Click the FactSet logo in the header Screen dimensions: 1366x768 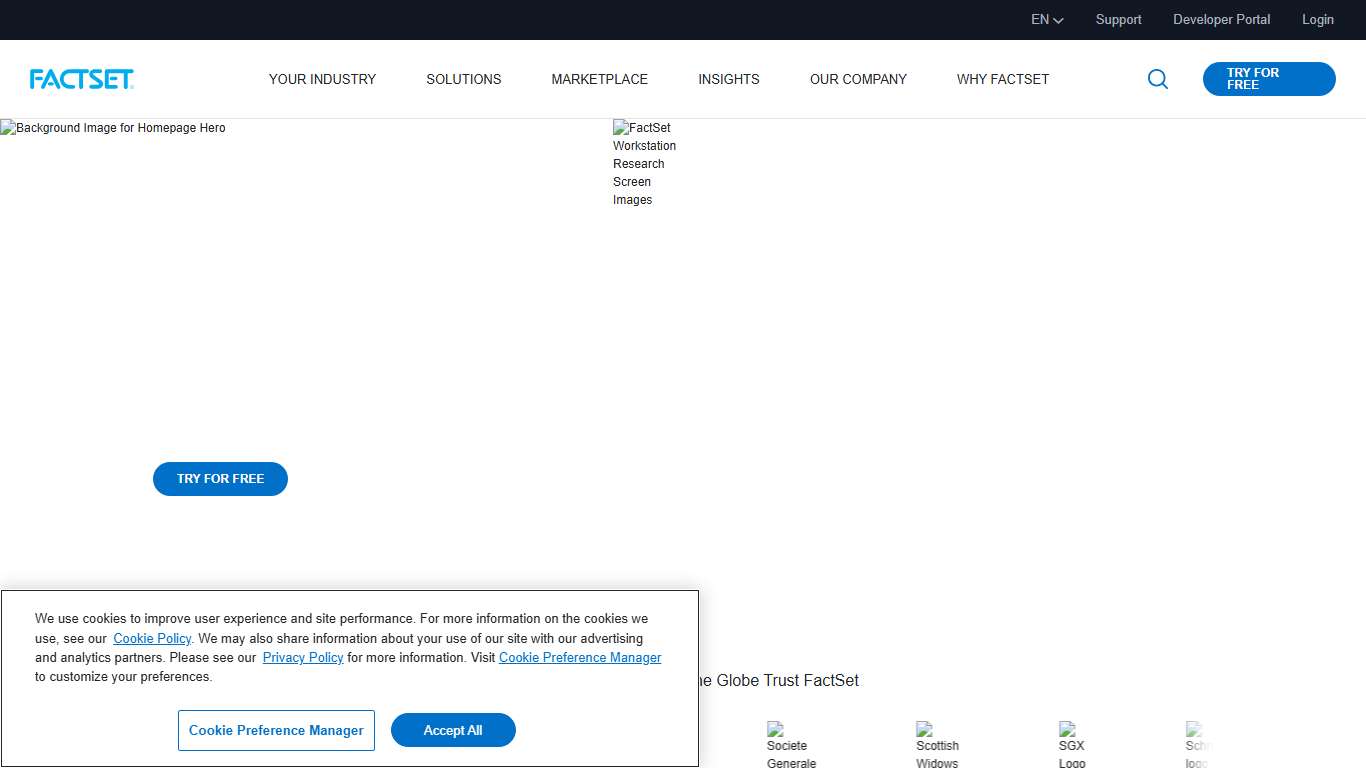(82, 79)
